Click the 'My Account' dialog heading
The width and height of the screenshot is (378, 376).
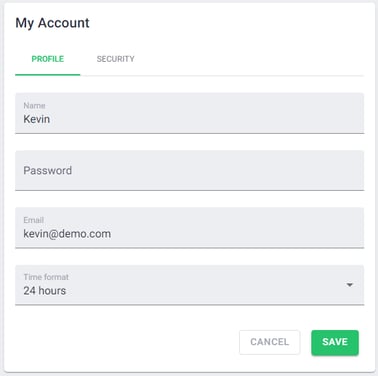pyautogui.click(x=52, y=23)
